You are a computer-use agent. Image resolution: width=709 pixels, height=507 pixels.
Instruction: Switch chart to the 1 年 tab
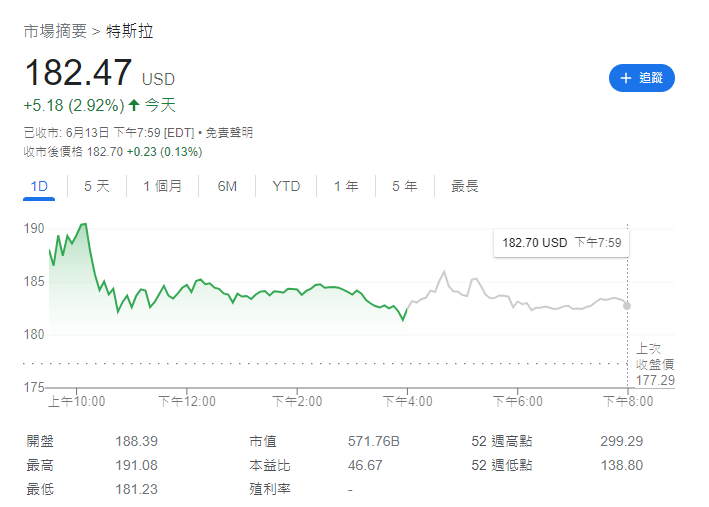[346, 186]
